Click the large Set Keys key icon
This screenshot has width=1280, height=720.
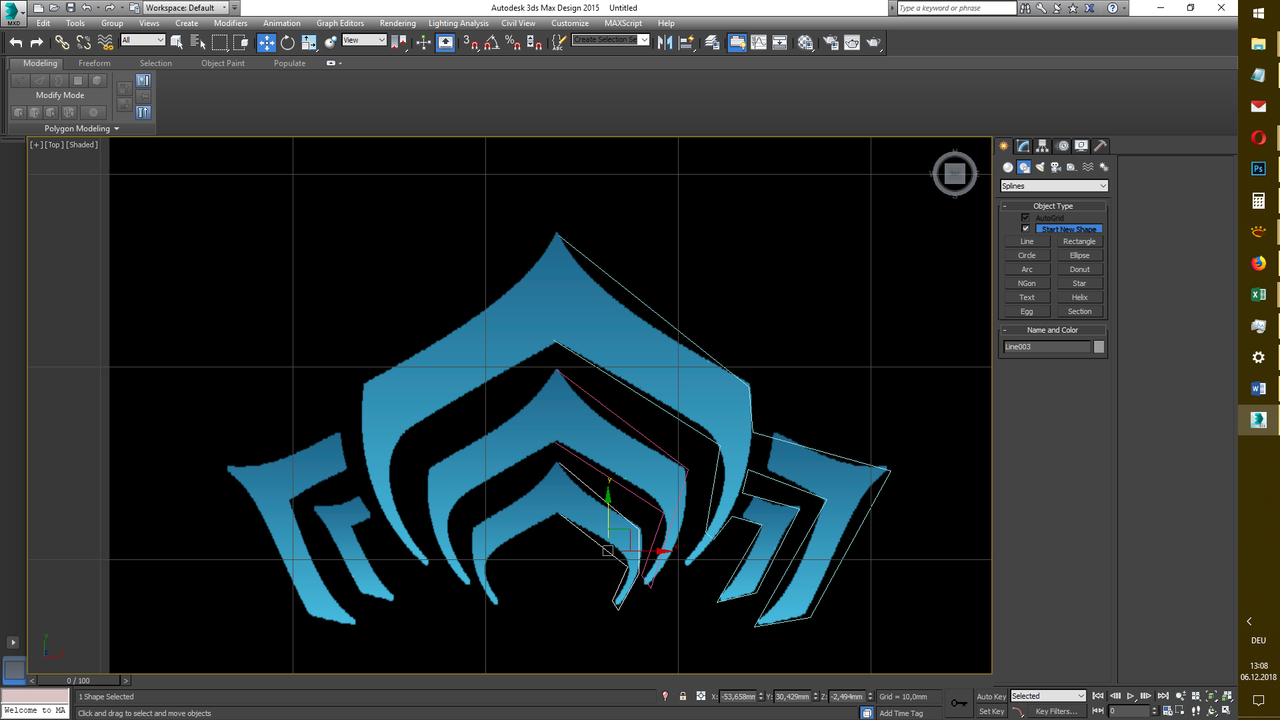(x=959, y=703)
